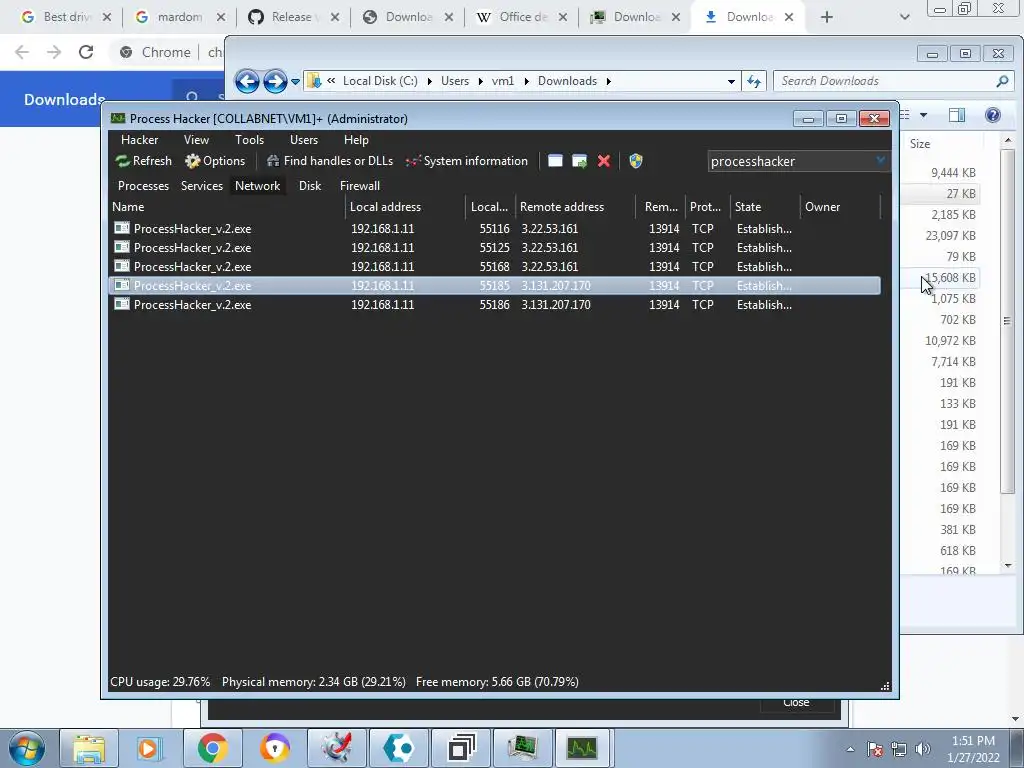Click the Explorer address bar refresh button
The image size is (1024, 768).
coord(754,81)
